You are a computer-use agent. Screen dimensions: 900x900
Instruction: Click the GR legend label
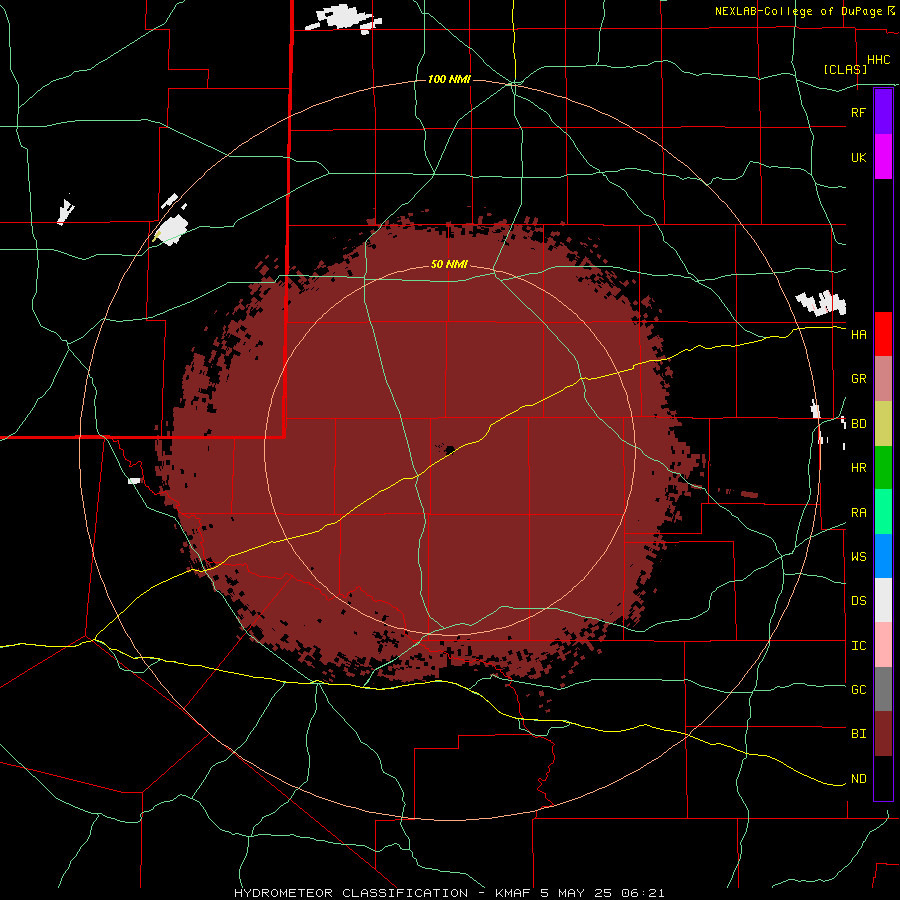pos(859,379)
